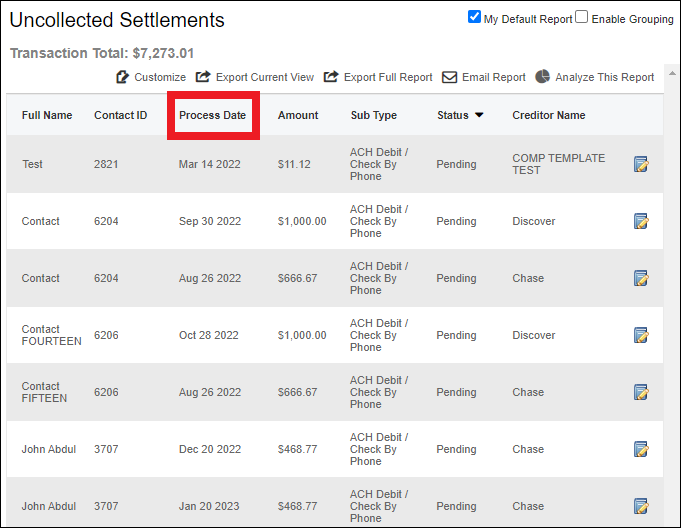Open the Analyze This Report pie chart icon
The width and height of the screenshot is (681, 528).
point(542,76)
